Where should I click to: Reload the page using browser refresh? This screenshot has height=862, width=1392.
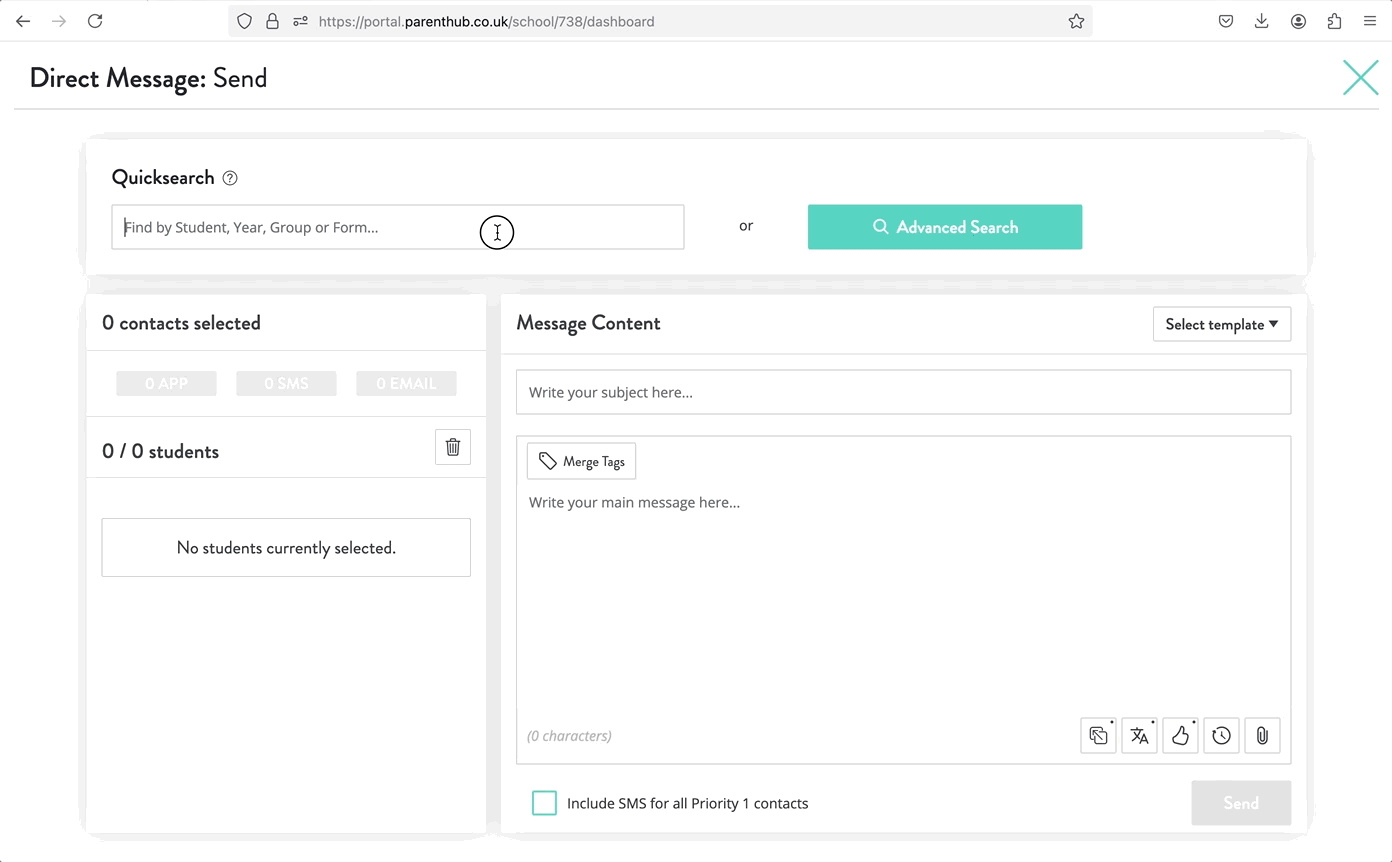pyautogui.click(x=95, y=21)
